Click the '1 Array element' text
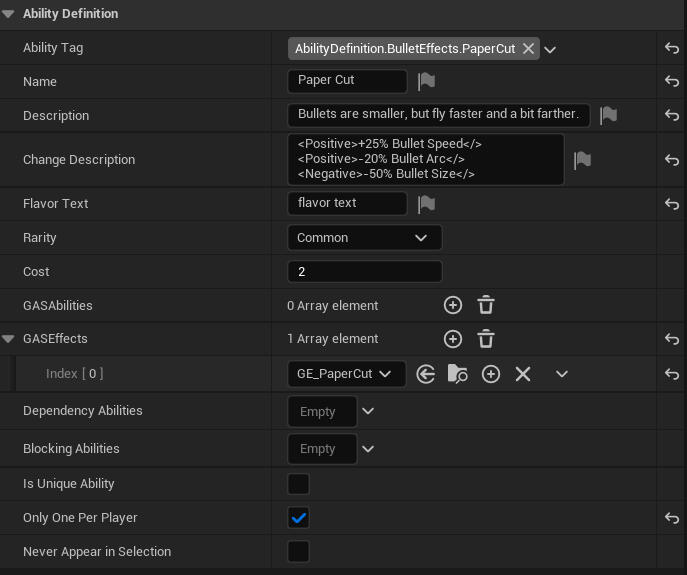Screen dimensions: 687x575 (333, 339)
